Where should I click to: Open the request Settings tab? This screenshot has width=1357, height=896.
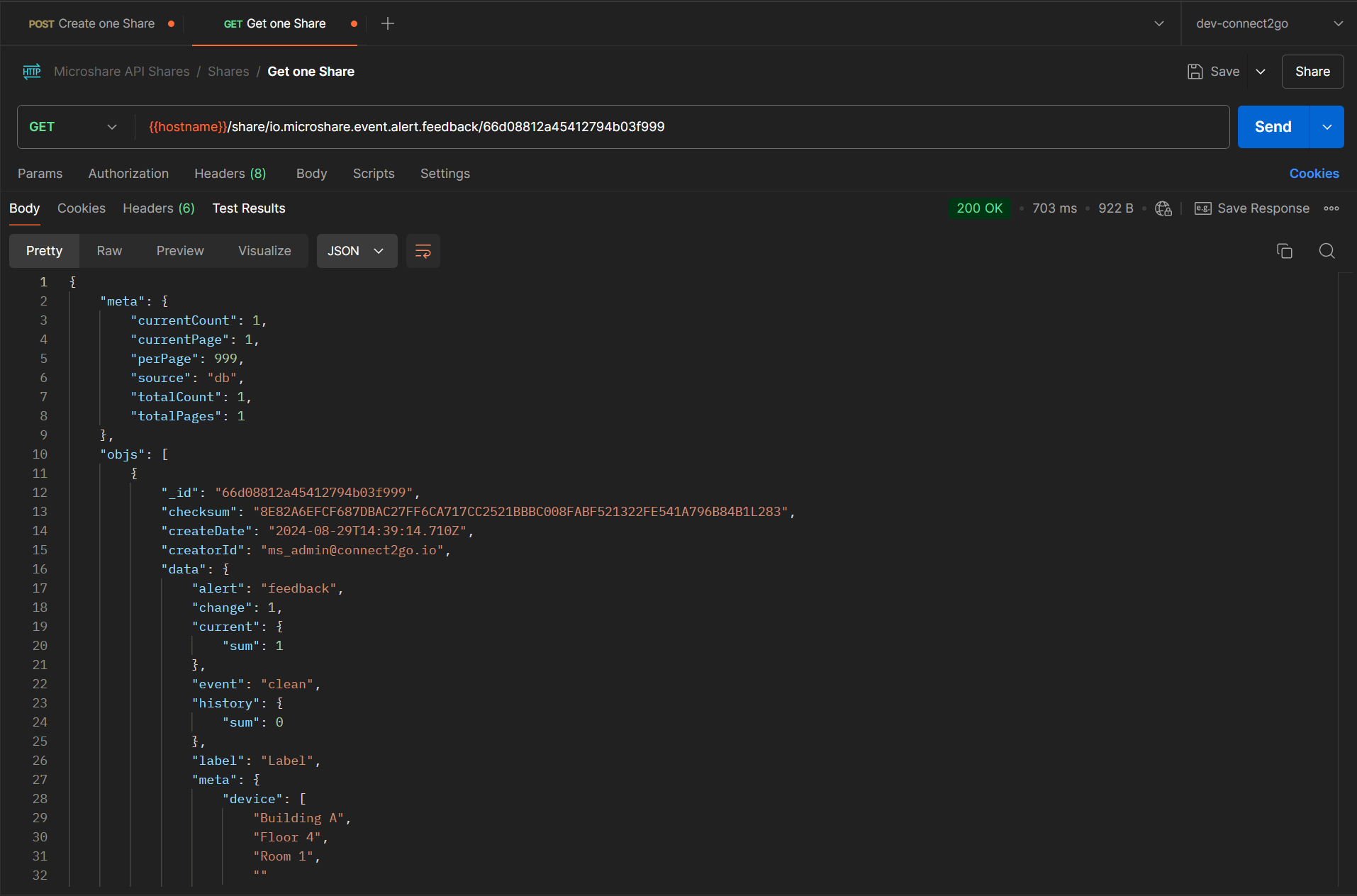(445, 174)
